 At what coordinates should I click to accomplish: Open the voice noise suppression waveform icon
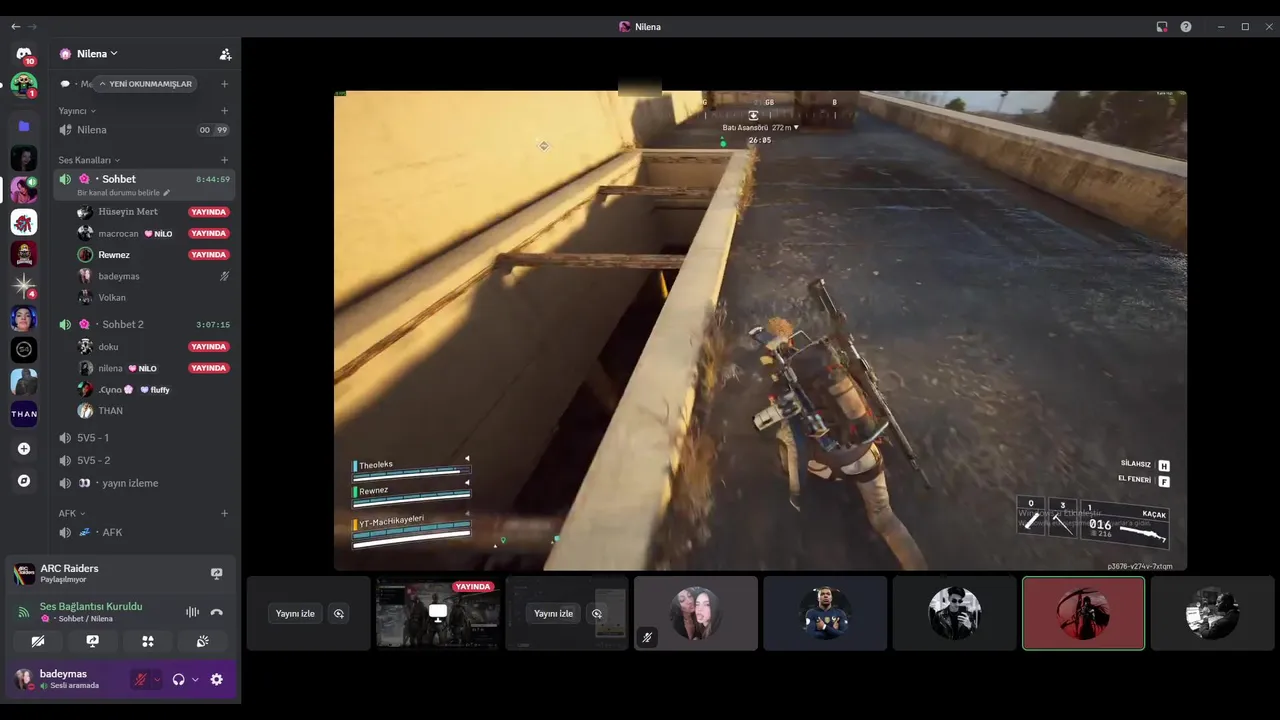pyautogui.click(x=192, y=612)
